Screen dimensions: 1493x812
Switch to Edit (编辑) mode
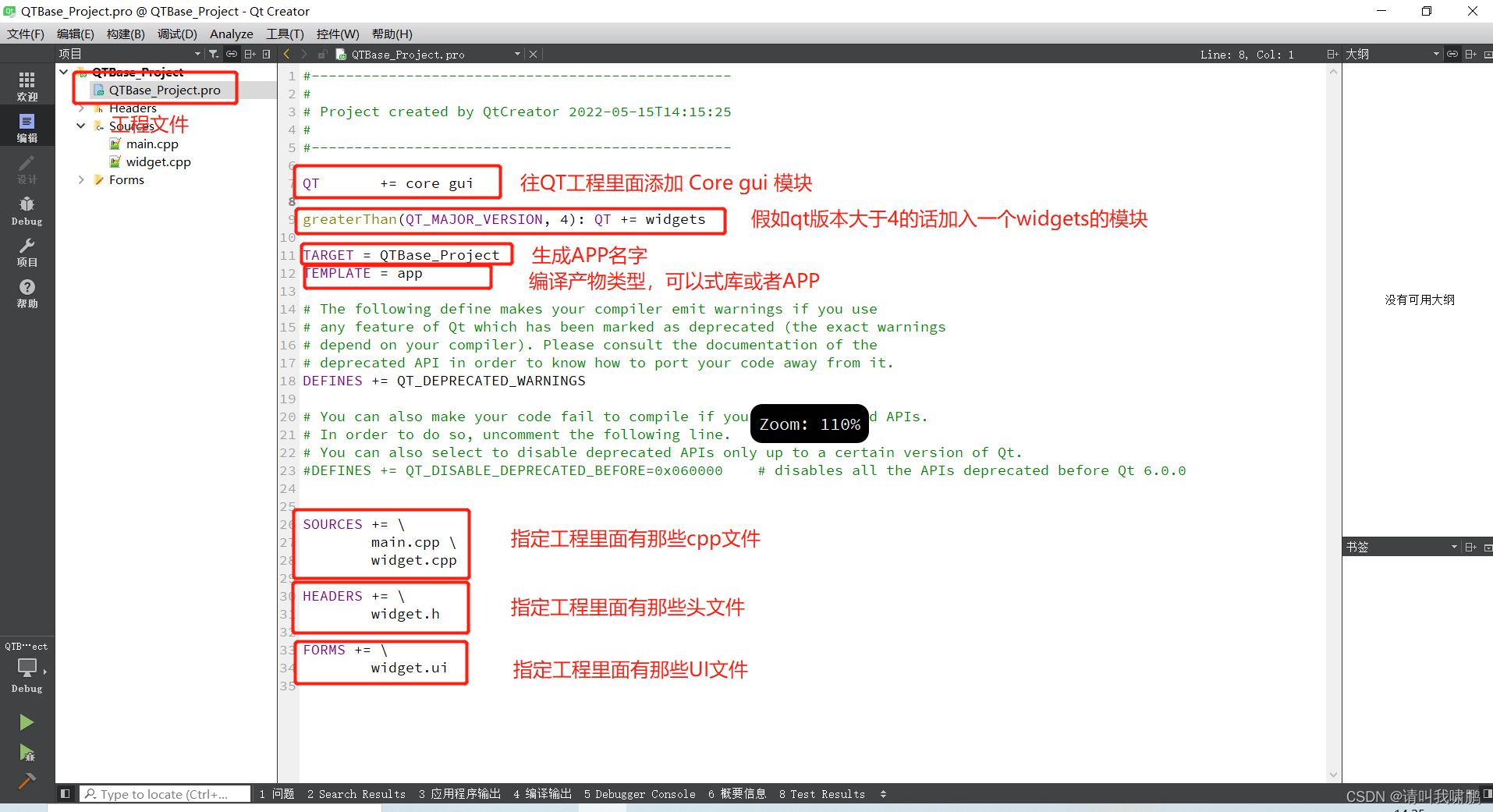click(27, 127)
